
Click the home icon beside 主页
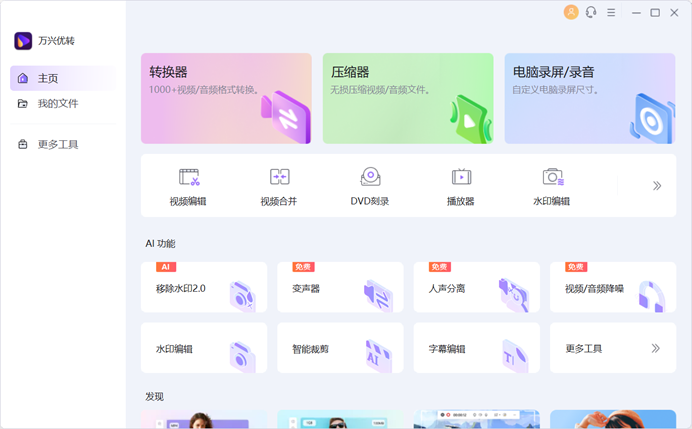coord(23,78)
